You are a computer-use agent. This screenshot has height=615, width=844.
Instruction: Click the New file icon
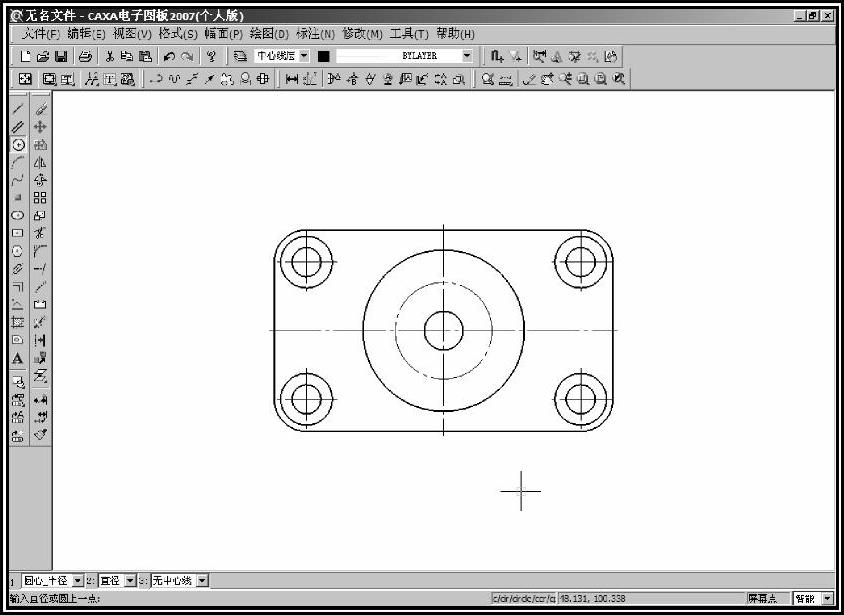[25, 56]
